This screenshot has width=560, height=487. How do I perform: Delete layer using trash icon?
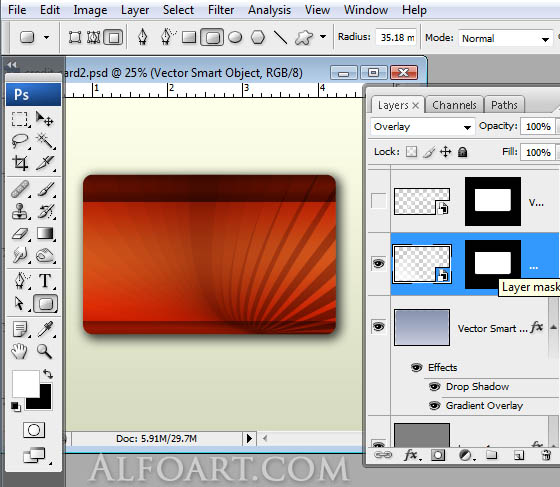pos(546,455)
